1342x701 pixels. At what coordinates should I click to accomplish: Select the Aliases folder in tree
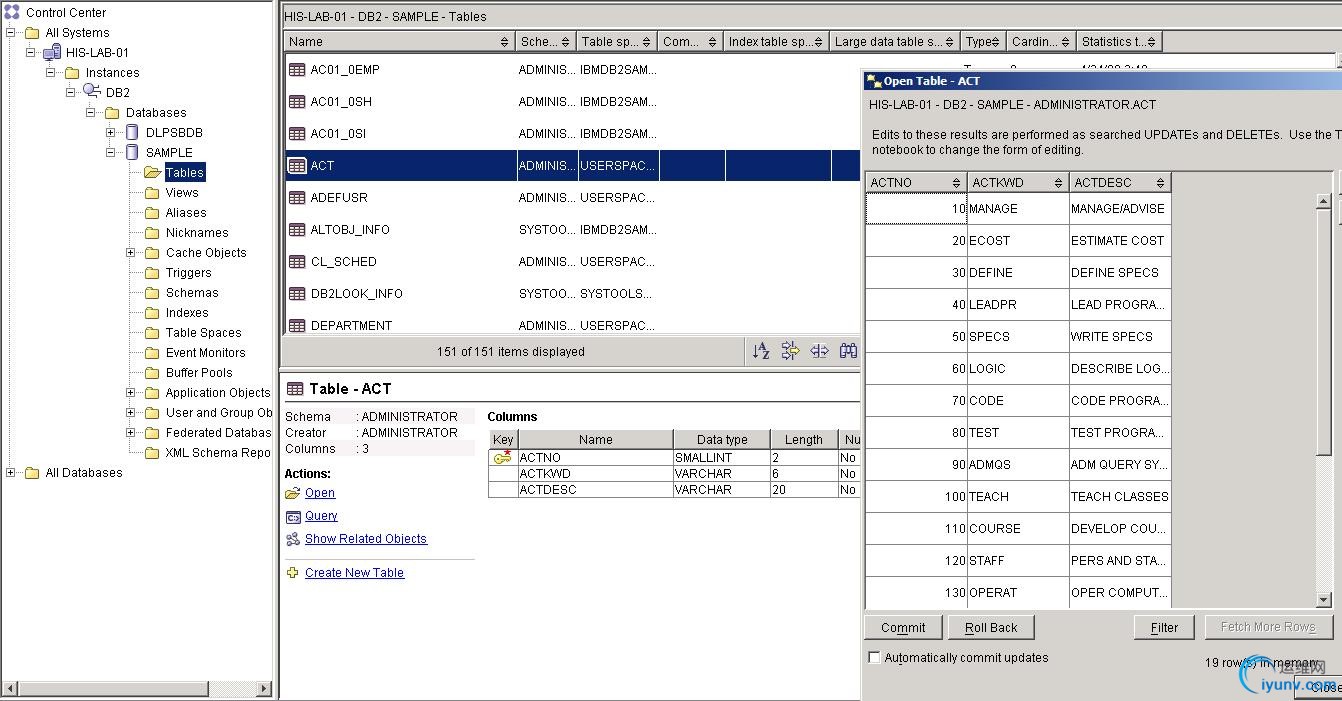click(x=186, y=212)
